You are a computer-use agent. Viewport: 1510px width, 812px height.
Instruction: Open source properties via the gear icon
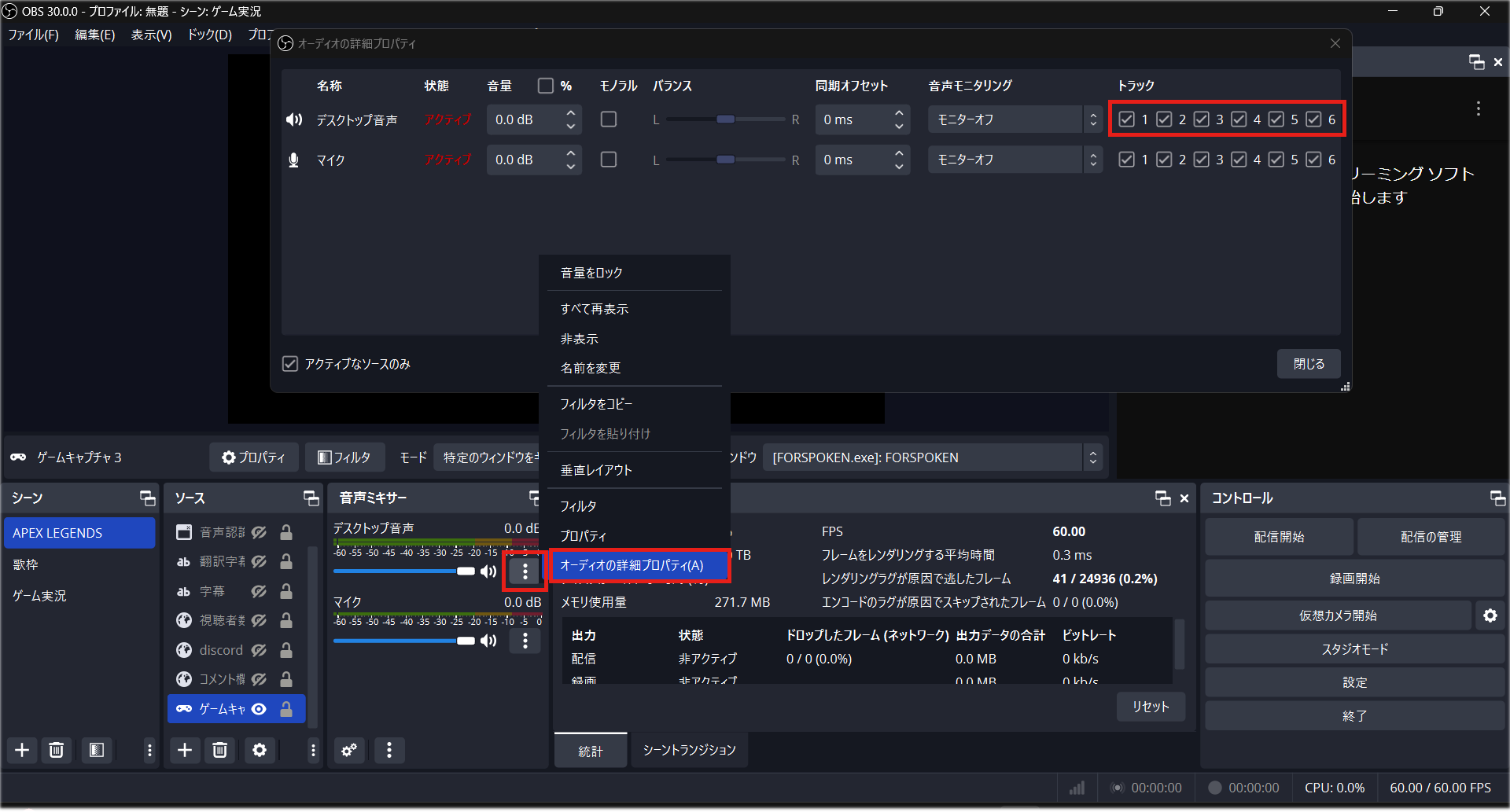260,750
